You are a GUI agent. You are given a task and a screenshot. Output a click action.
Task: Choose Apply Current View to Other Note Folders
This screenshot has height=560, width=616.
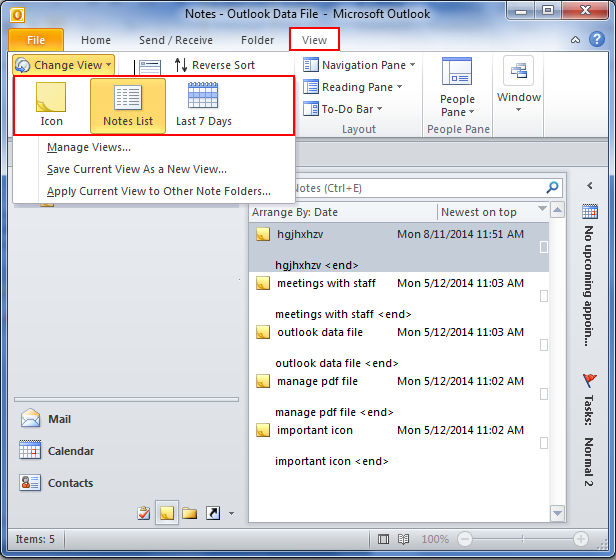159,191
